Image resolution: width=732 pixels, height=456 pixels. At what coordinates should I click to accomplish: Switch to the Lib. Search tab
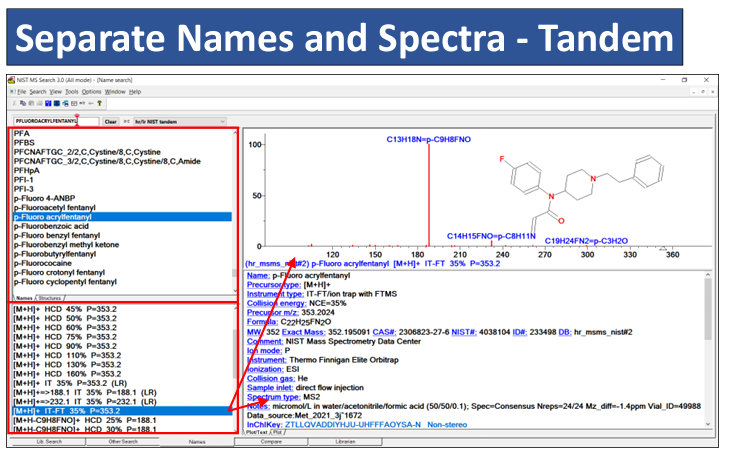pyautogui.click(x=49, y=442)
